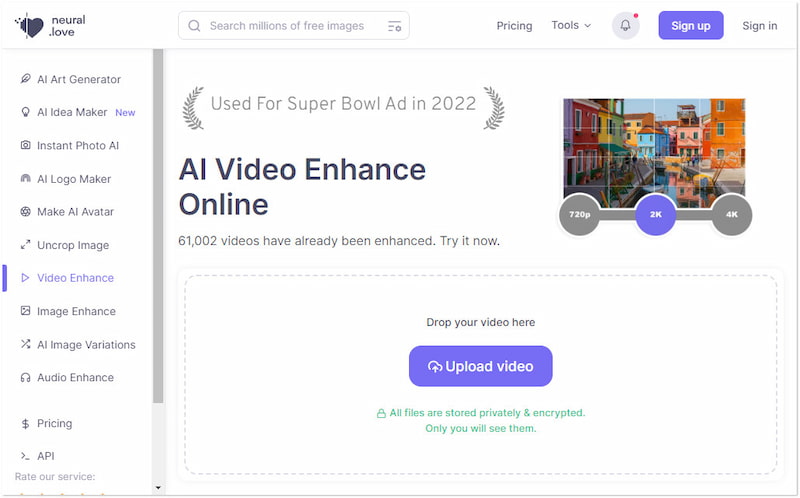Click the Sign up button
800x498 pixels.
[690, 26]
